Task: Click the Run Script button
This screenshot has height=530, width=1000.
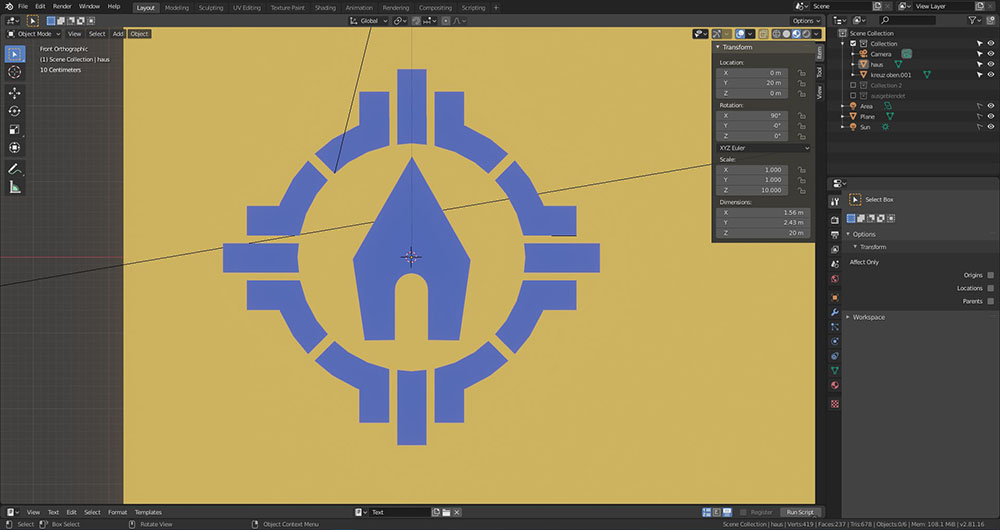Action: pyautogui.click(x=799, y=512)
